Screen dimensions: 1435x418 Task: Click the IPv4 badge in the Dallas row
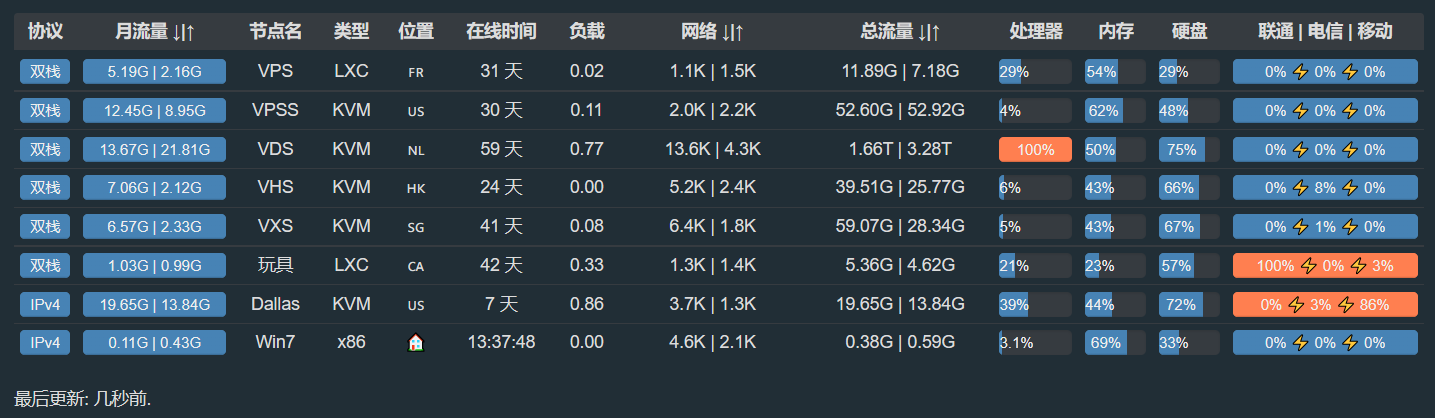coord(45,304)
